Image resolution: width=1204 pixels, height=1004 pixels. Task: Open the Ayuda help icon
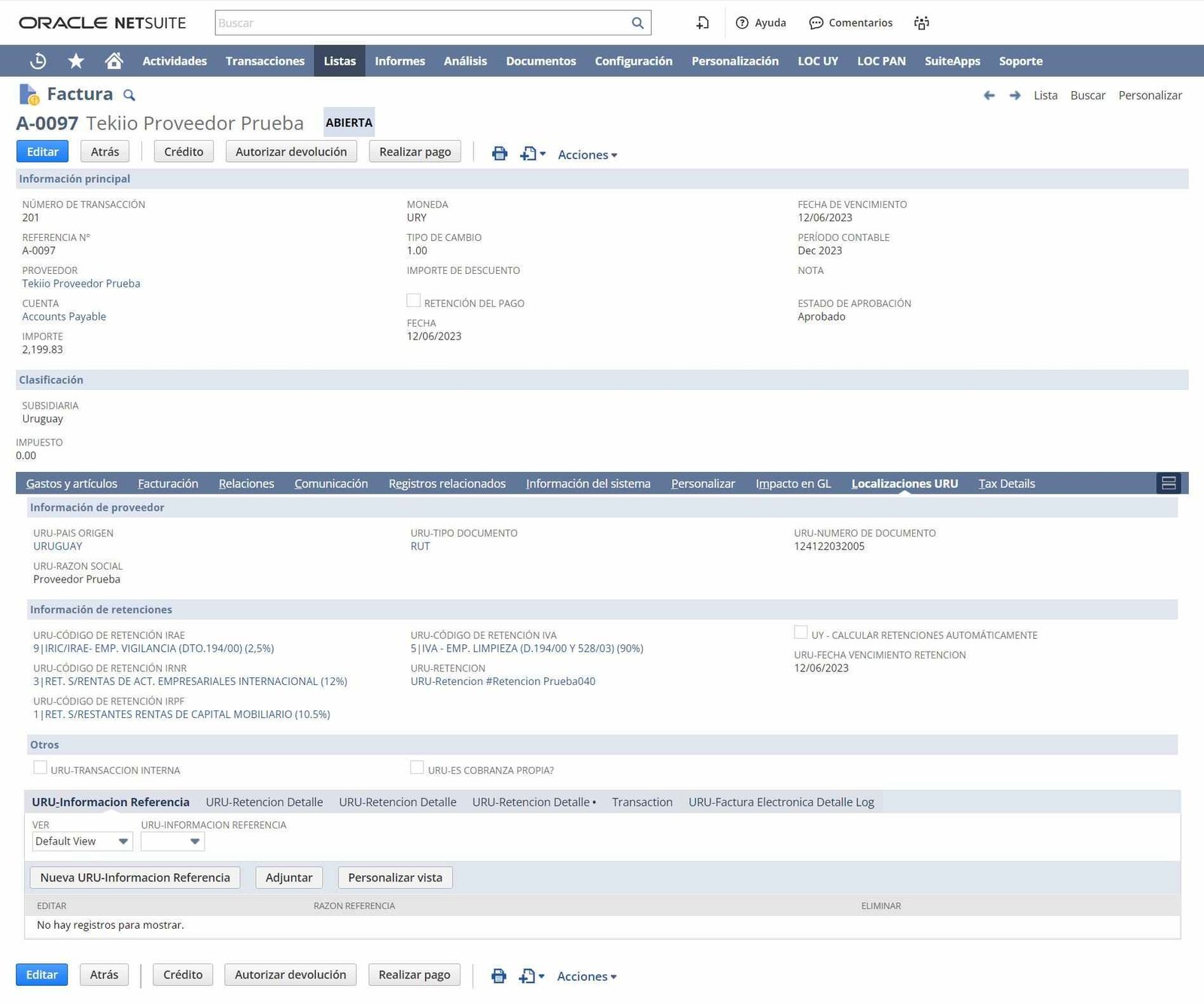point(761,23)
